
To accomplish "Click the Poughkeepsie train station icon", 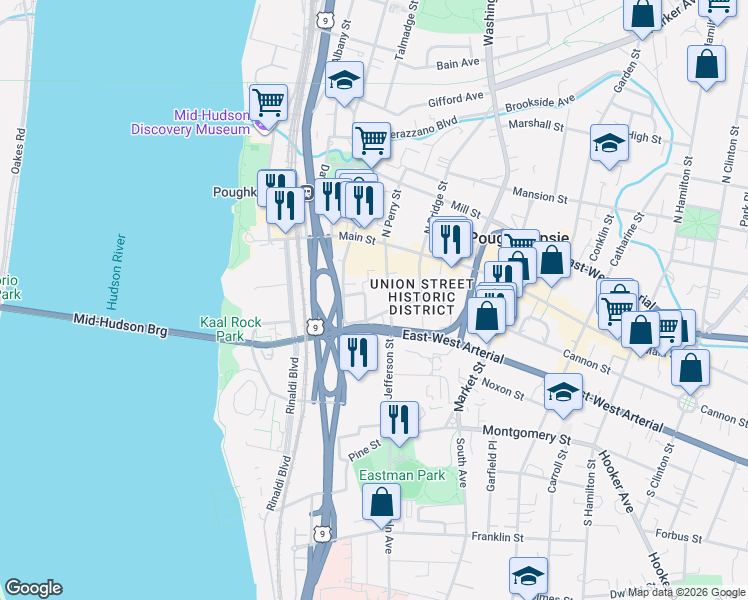I will coord(308,193).
